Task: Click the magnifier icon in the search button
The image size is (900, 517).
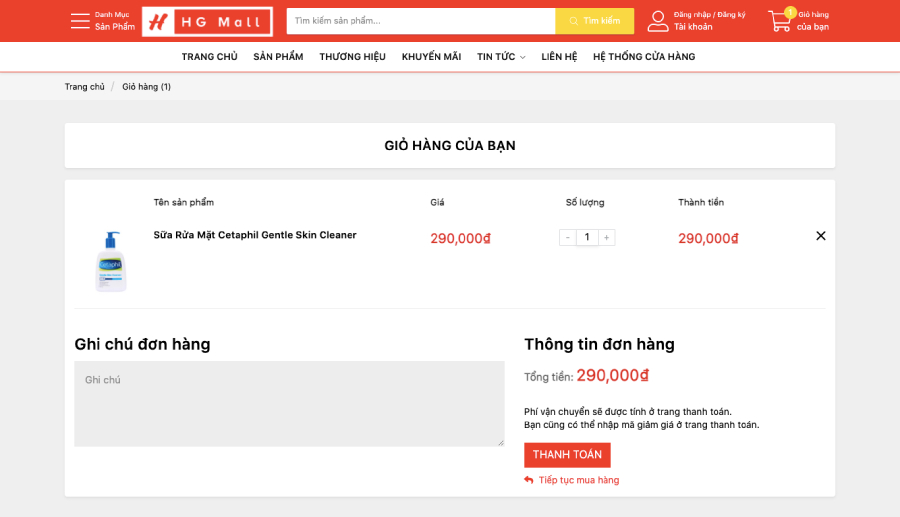Action: 573,21
